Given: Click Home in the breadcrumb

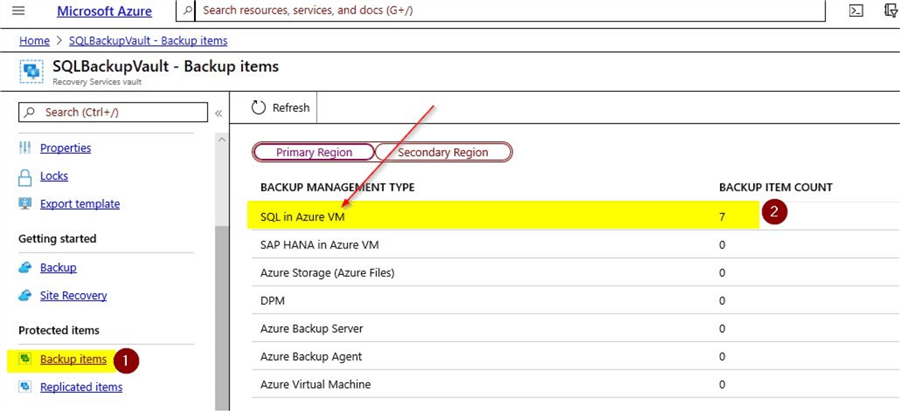Looking at the screenshot, I should pos(34,41).
